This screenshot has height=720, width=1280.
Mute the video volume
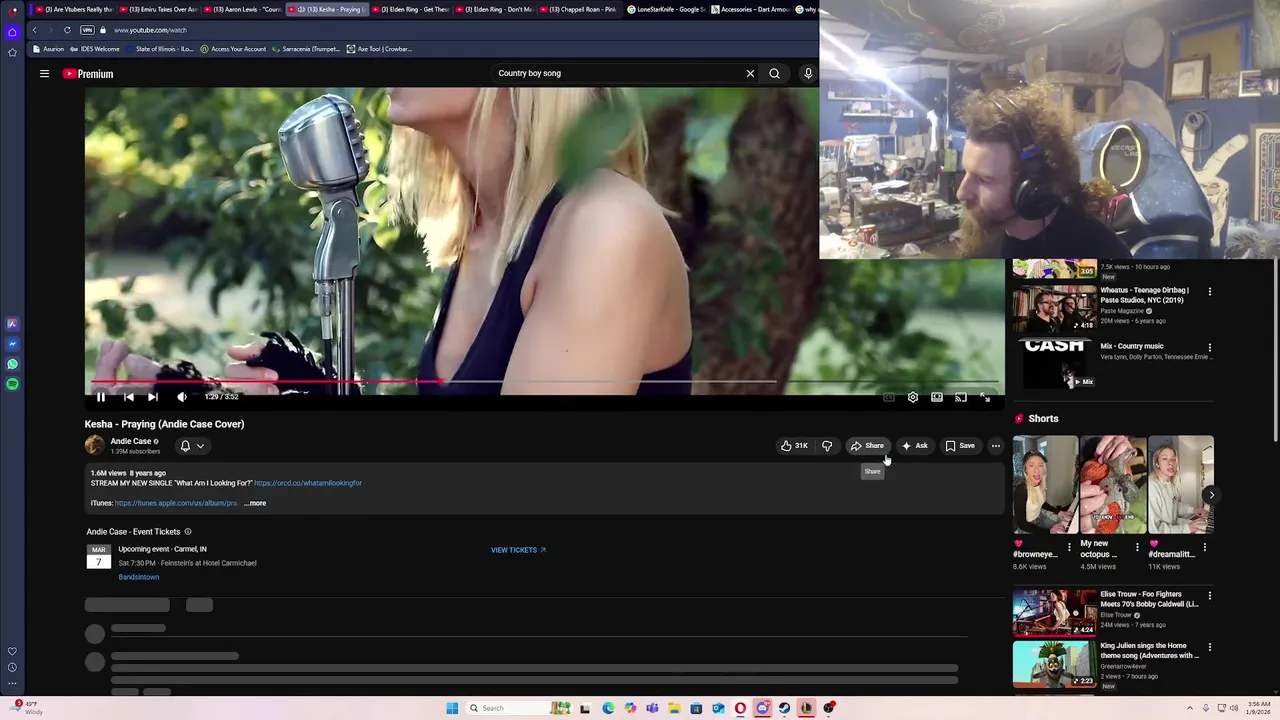tap(181, 397)
